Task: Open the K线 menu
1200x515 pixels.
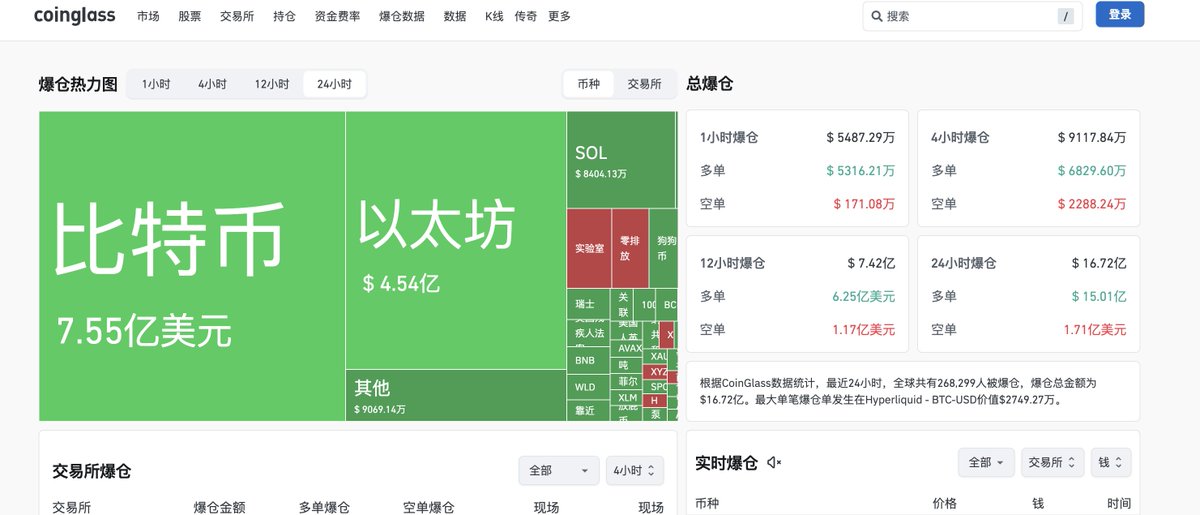Action: [x=494, y=16]
